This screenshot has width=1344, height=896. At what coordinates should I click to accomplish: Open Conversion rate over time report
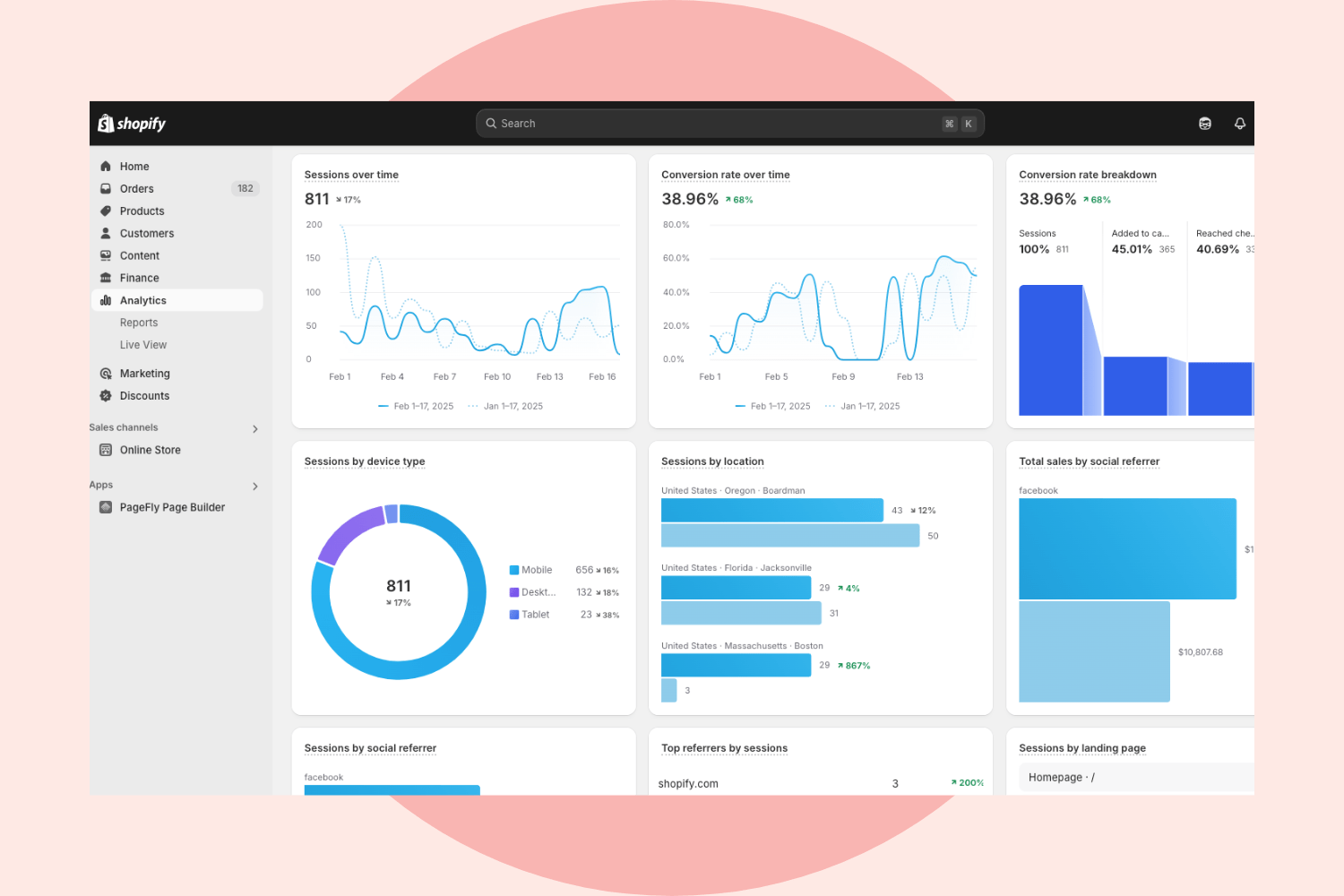point(726,175)
